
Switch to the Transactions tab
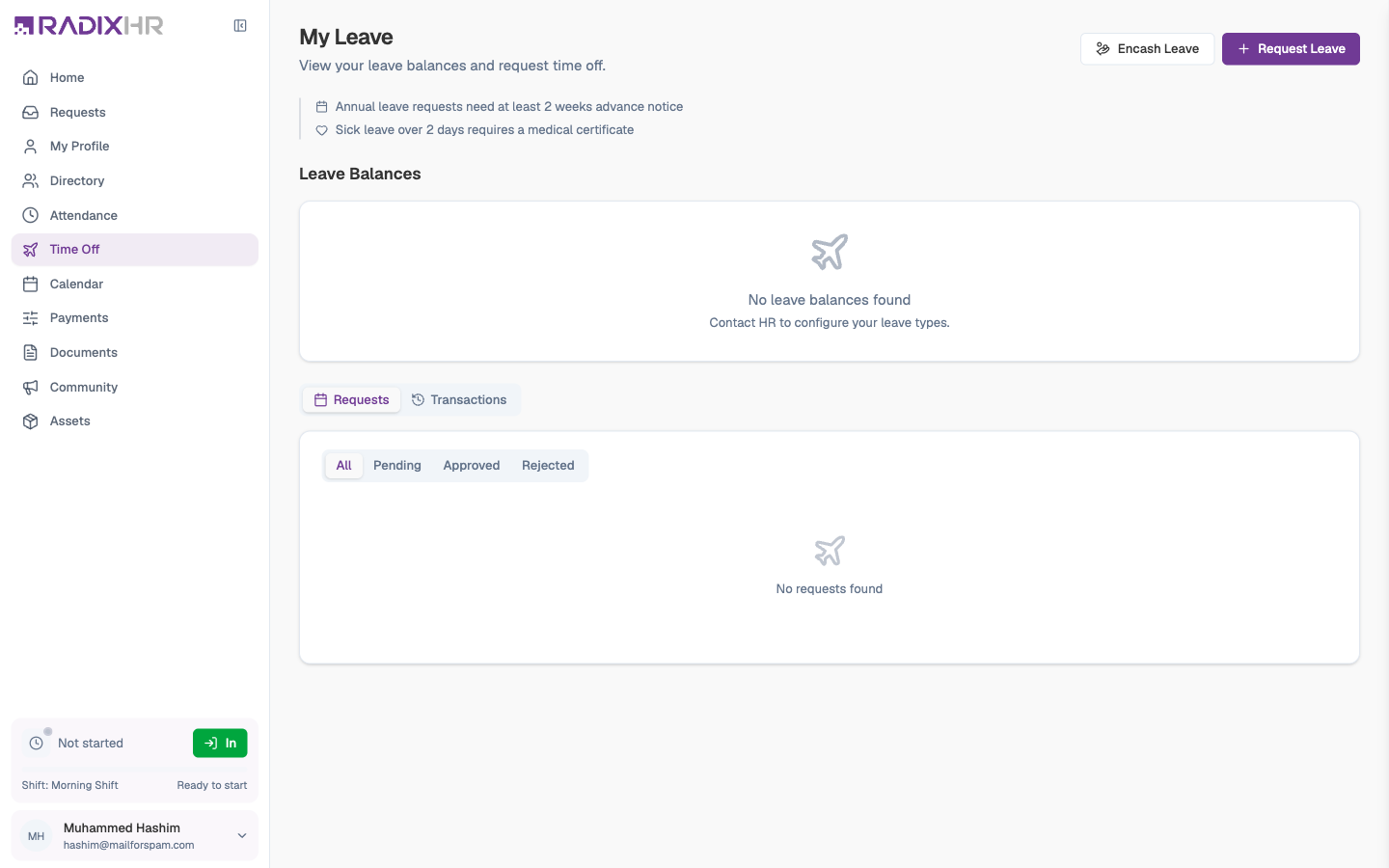pos(459,399)
